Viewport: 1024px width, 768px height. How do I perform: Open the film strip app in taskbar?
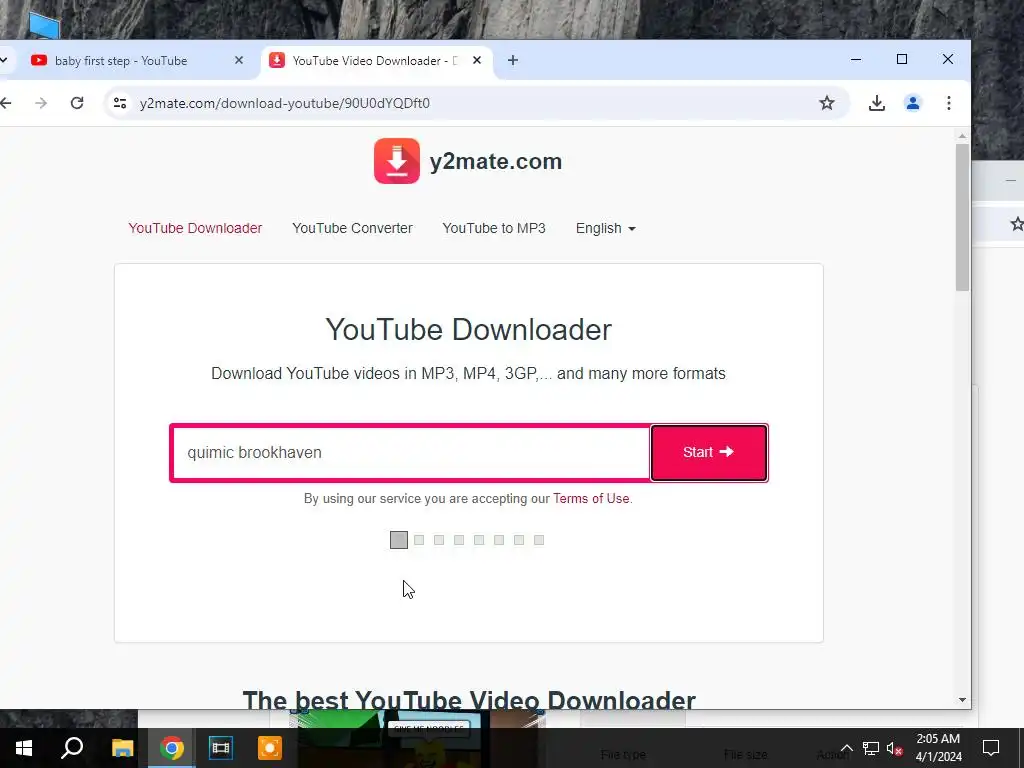pos(221,748)
